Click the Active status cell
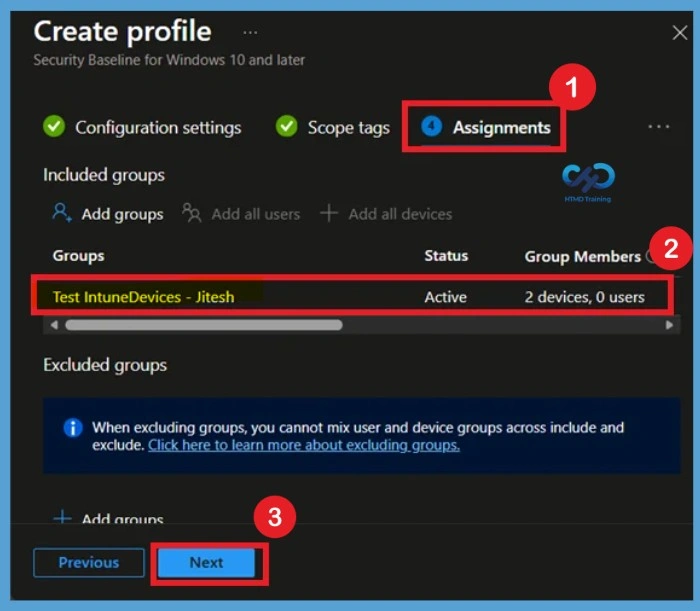The height and width of the screenshot is (611, 700). pos(446,297)
